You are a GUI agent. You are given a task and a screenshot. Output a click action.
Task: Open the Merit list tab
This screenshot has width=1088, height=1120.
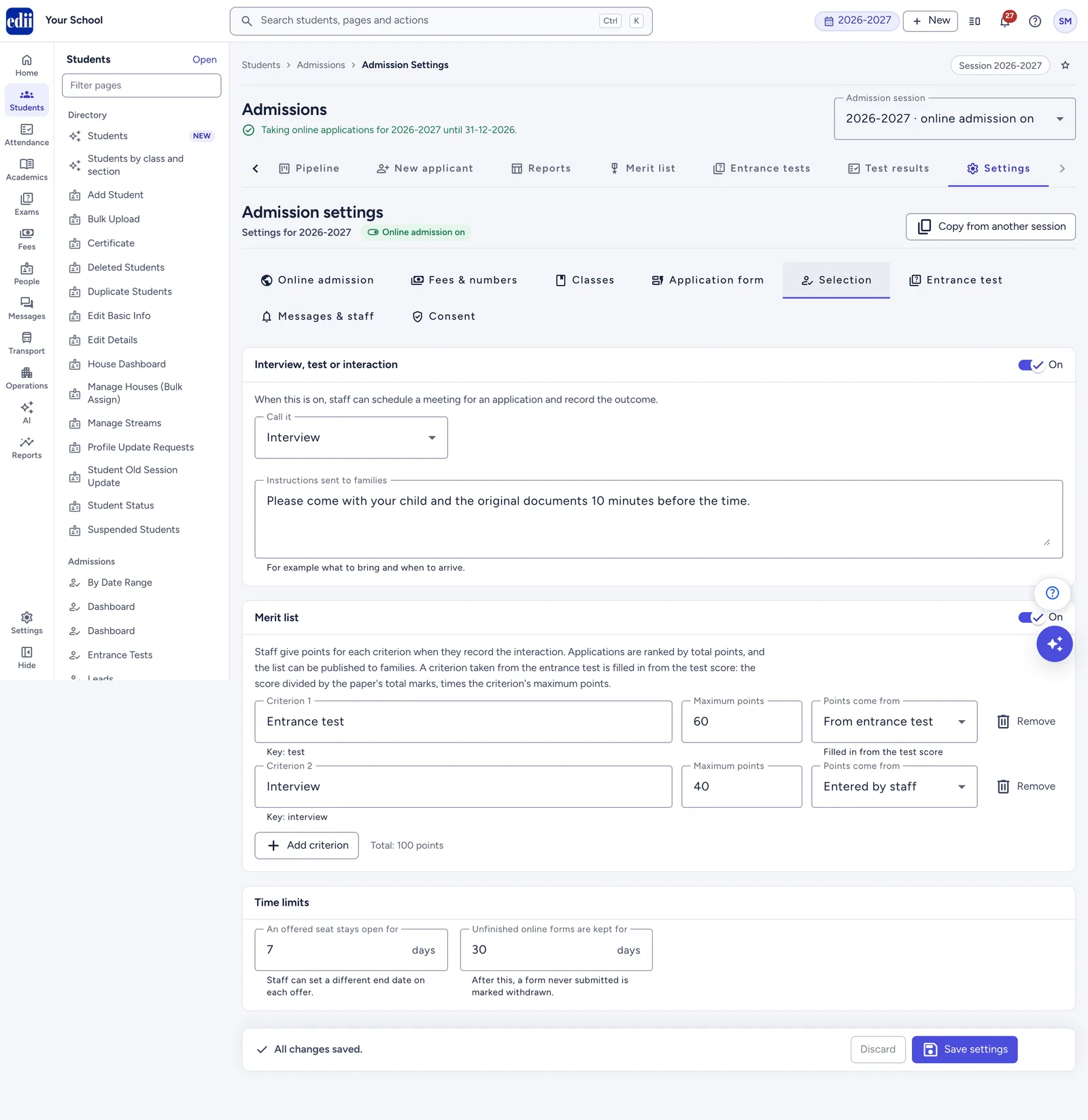[x=643, y=169]
